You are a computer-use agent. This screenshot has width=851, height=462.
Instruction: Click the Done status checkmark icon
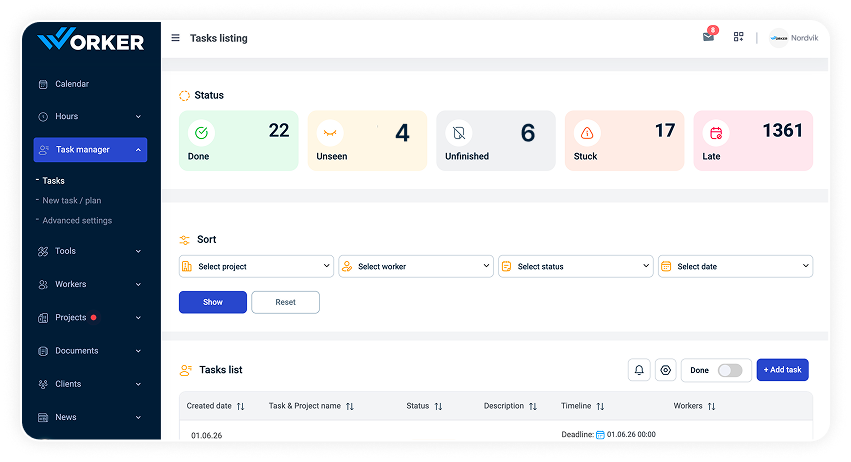pyautogui.click(x=201, y=132)
